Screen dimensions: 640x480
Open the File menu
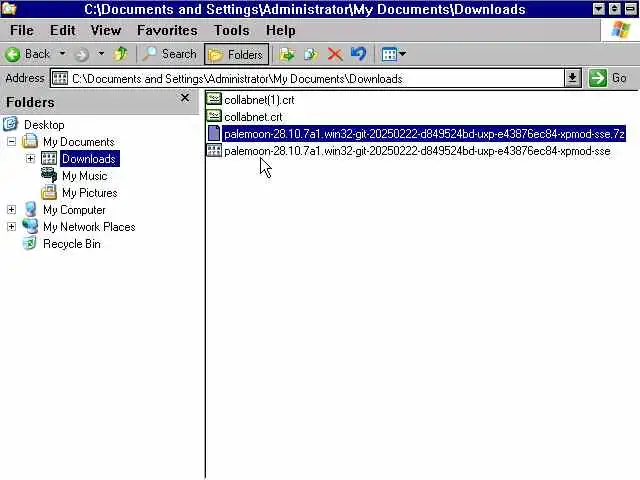coord(22,30)
